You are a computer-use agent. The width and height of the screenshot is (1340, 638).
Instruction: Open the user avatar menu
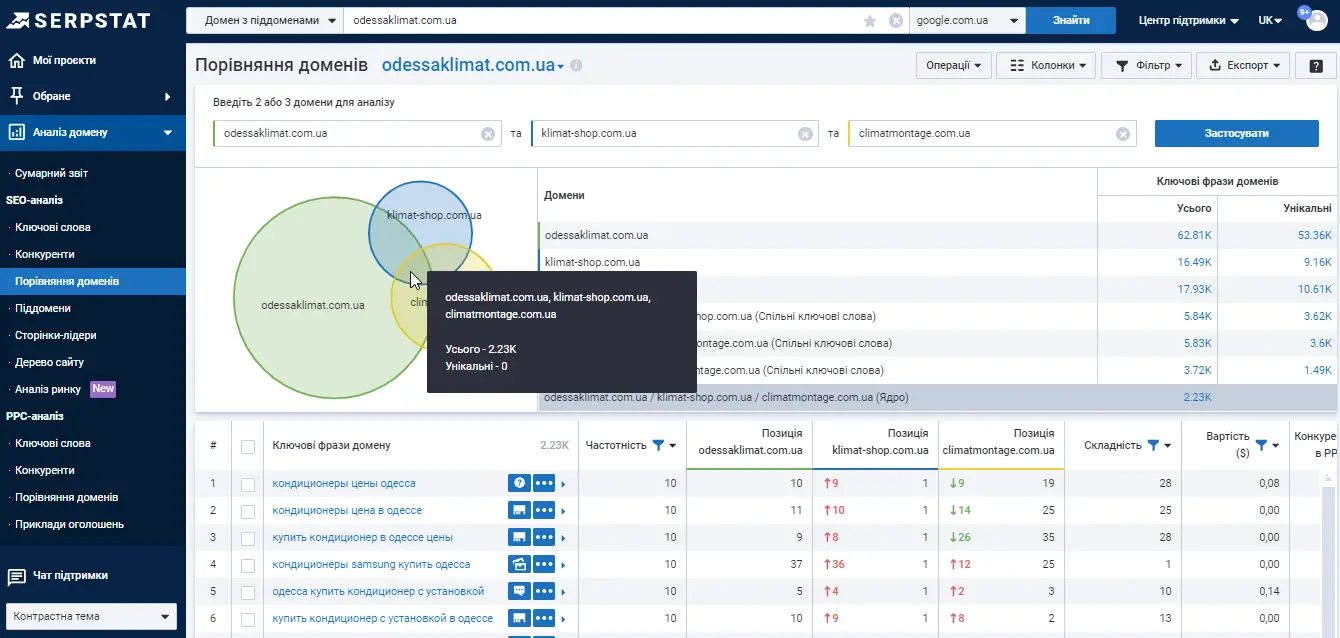(x=1317, y=21)
